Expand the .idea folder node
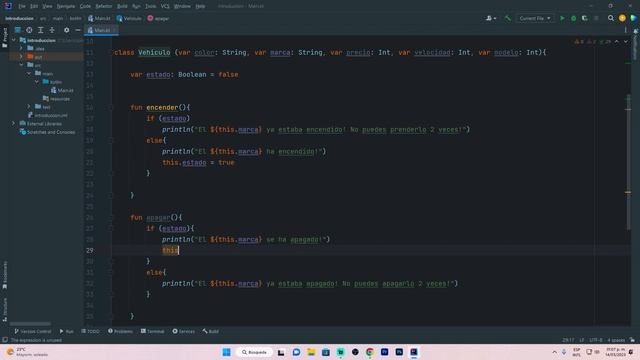This screenshot has height=360, width=640. 21,48
